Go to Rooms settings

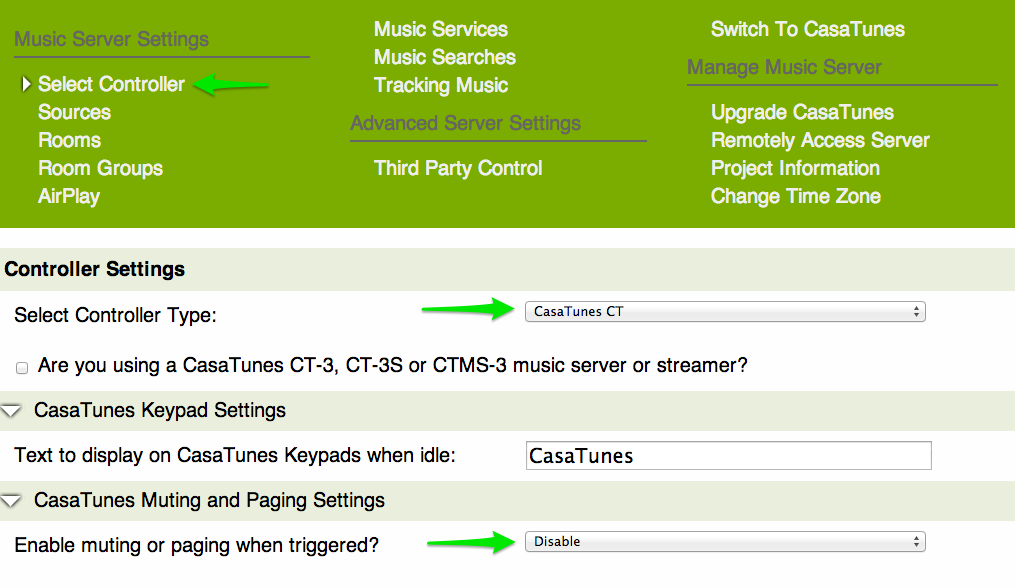pyautogui.click(x=69, y=141)
